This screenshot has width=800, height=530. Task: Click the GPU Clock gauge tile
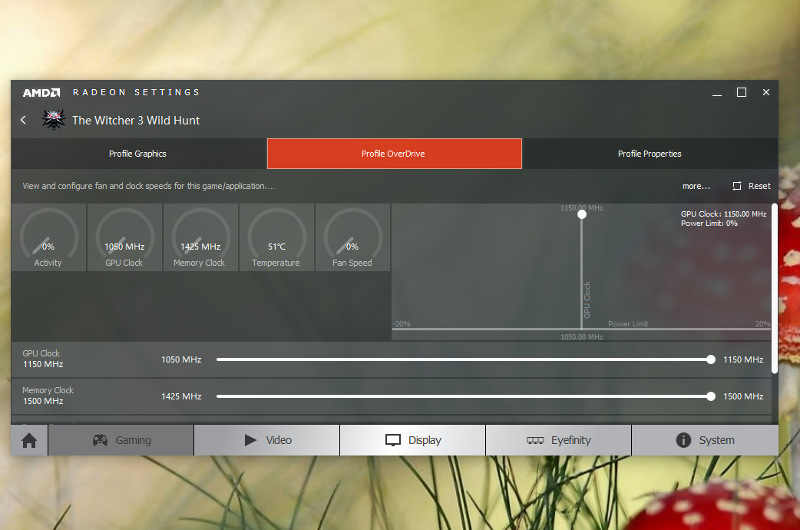coord(124,237)
